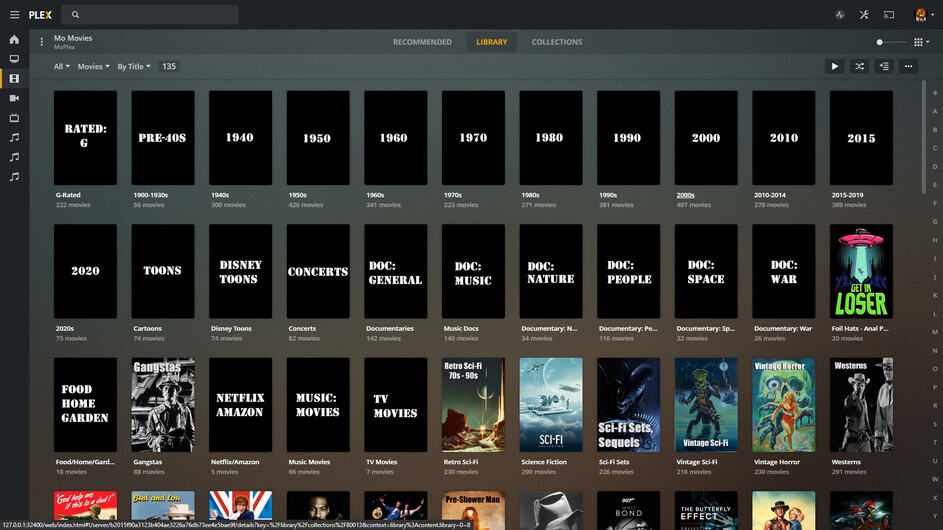The image size is (943, 530).
Task: Open the TV Movies collection poster
Action: point(396,405)
